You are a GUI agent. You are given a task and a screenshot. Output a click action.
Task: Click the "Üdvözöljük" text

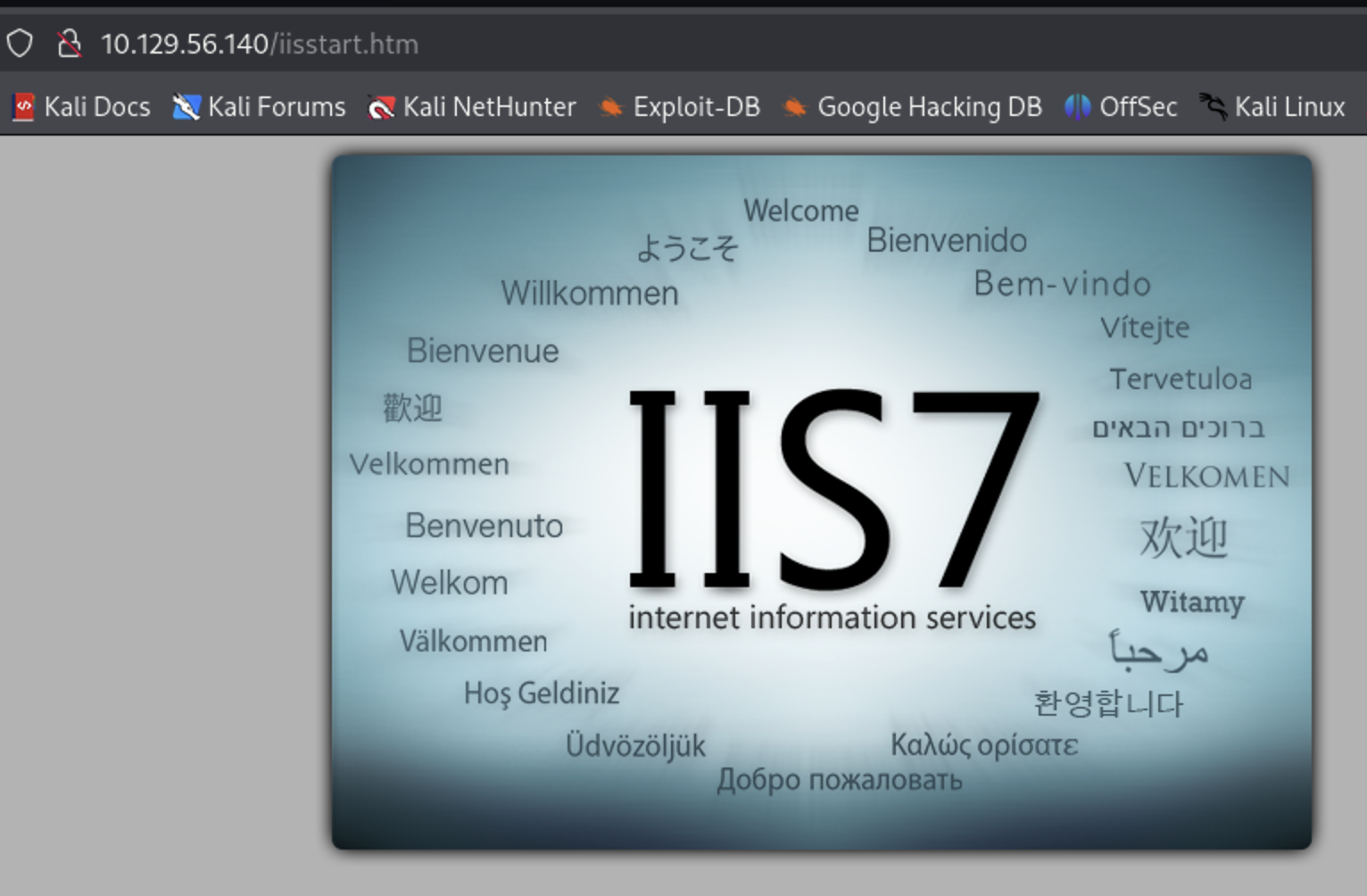tap(635, 745)
